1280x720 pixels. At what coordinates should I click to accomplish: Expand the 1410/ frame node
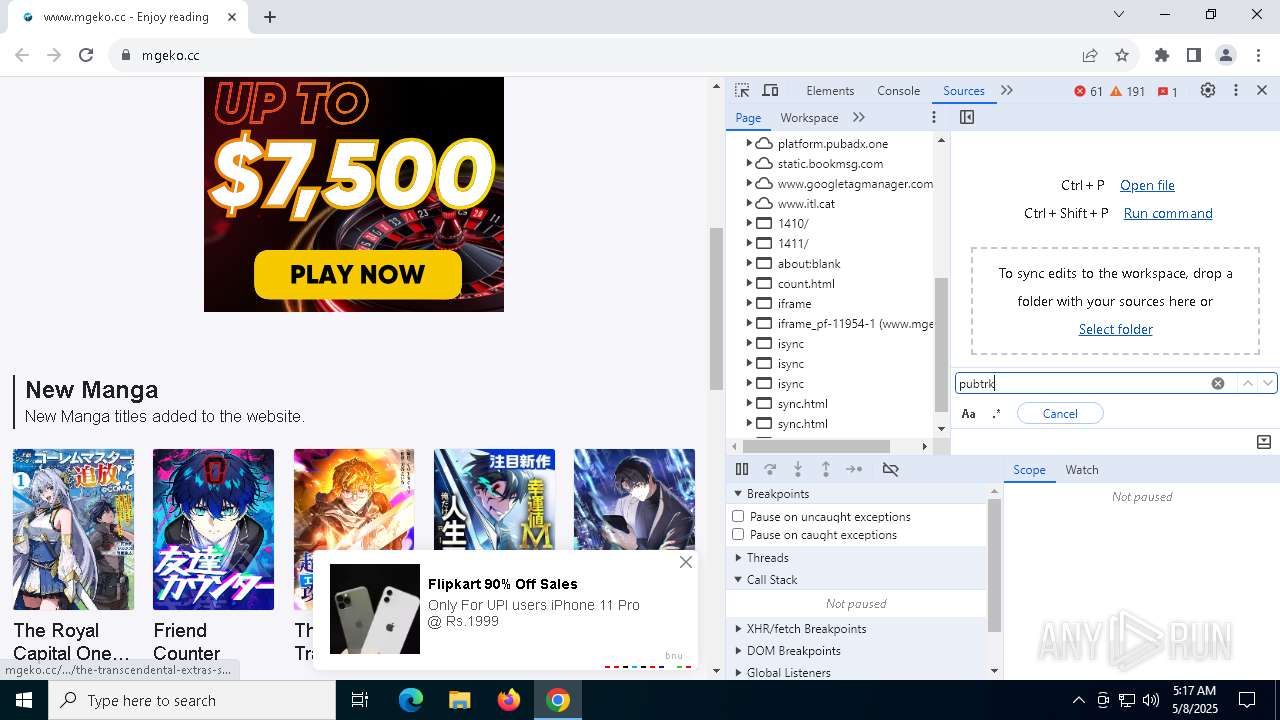749,224
